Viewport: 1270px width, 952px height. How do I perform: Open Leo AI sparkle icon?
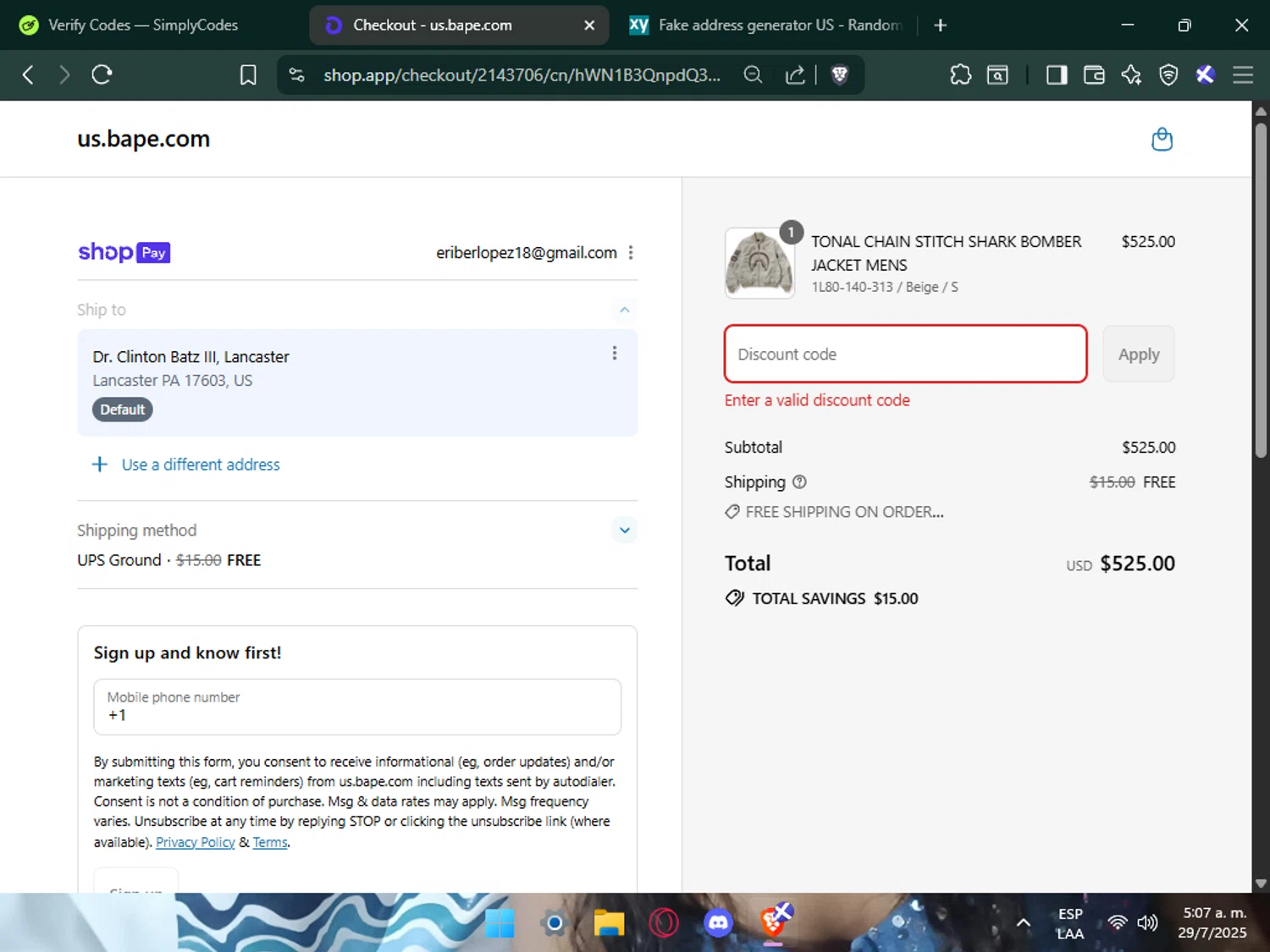click(1131, 75)
